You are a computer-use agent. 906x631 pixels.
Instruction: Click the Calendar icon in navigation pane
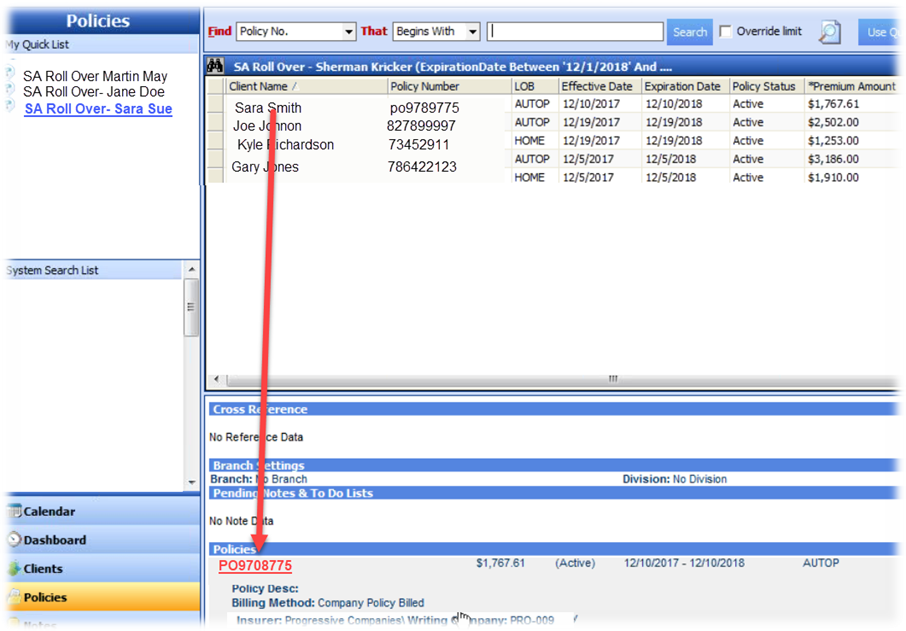[13, 511]
